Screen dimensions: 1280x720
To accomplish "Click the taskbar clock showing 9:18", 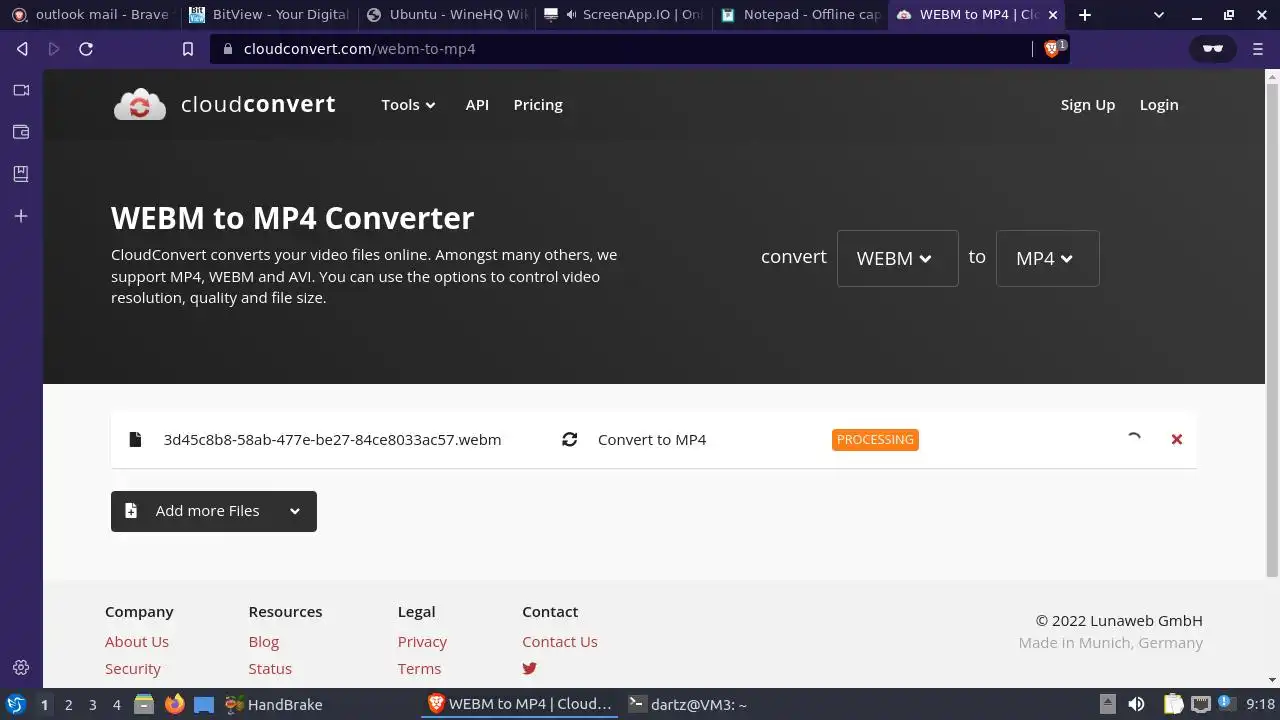I will click(1261, 704).
